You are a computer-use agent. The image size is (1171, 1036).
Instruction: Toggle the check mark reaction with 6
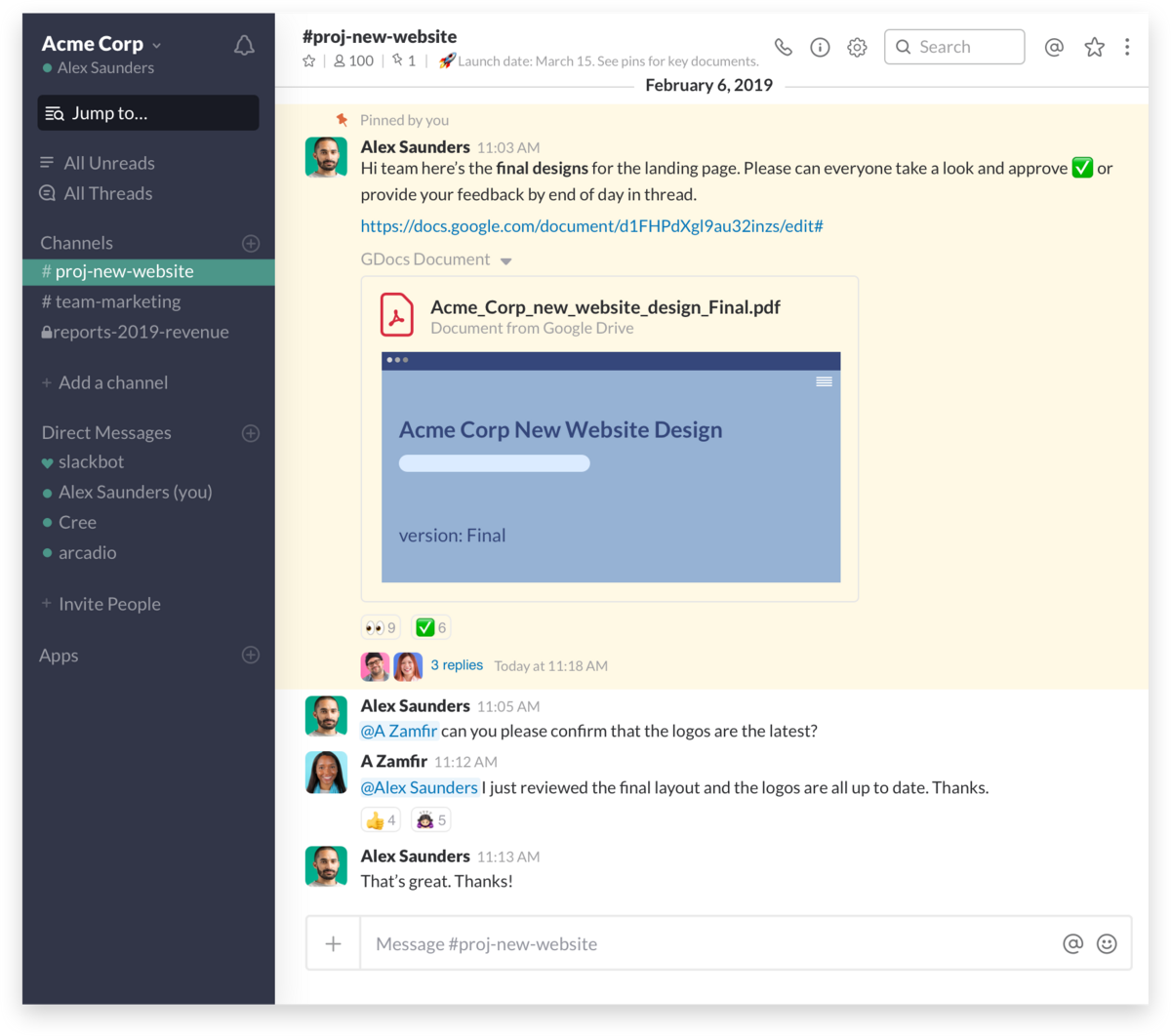(430, 627)
